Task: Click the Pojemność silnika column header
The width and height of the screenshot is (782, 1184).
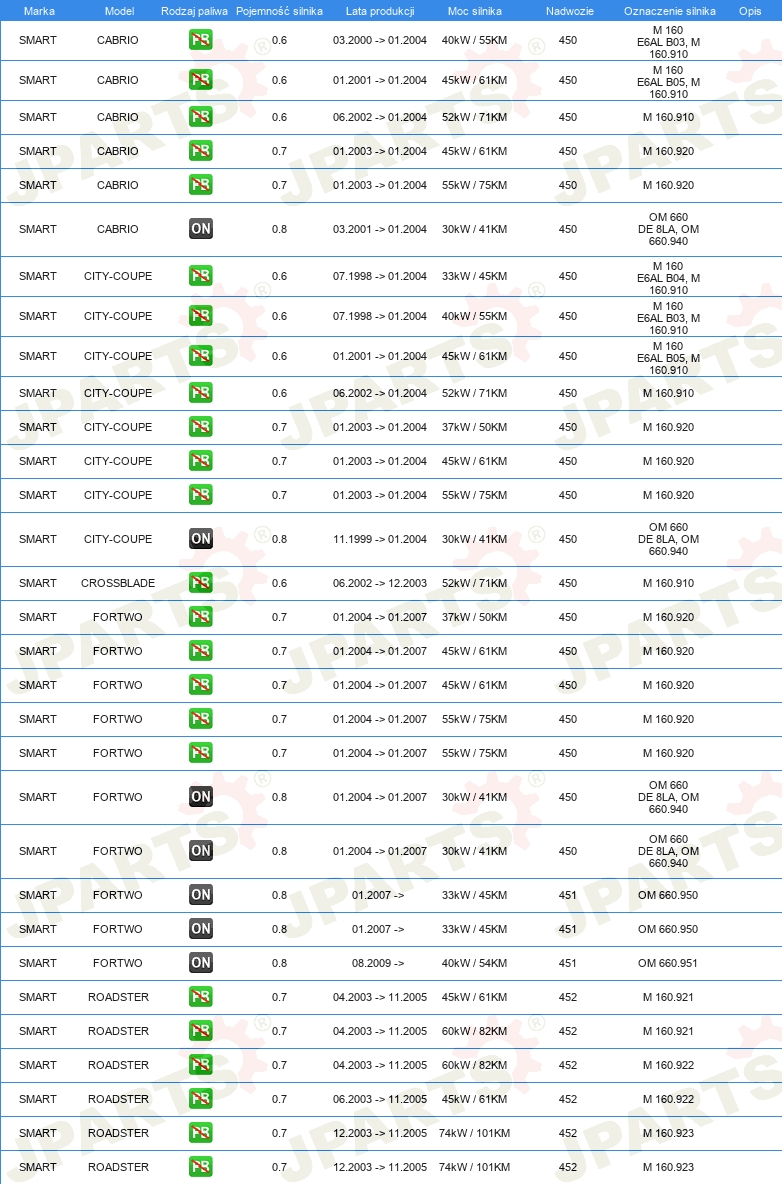Action: tap(279, 11)
